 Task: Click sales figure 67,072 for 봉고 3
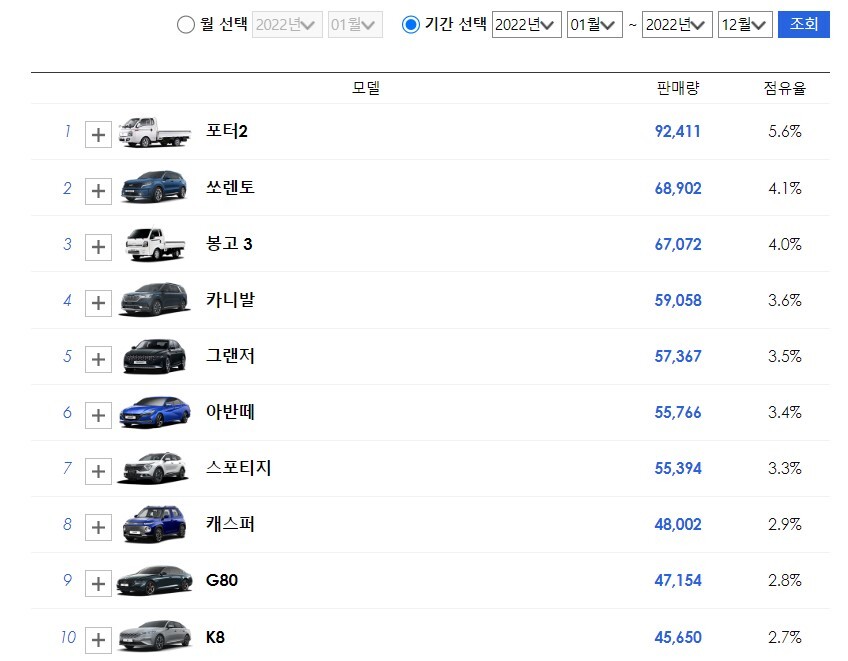tap(678, 244)
